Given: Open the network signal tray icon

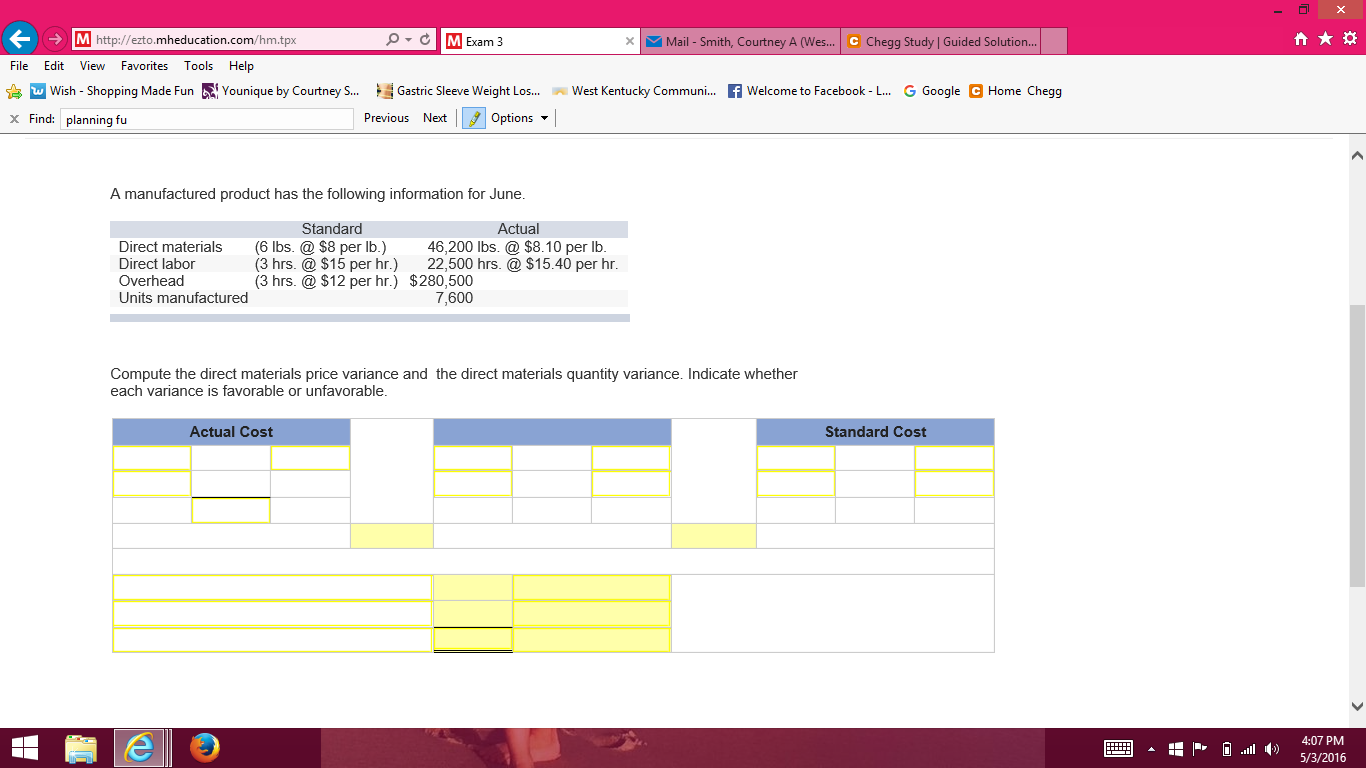Looking at the screenshot, I should pos(1247,749).
